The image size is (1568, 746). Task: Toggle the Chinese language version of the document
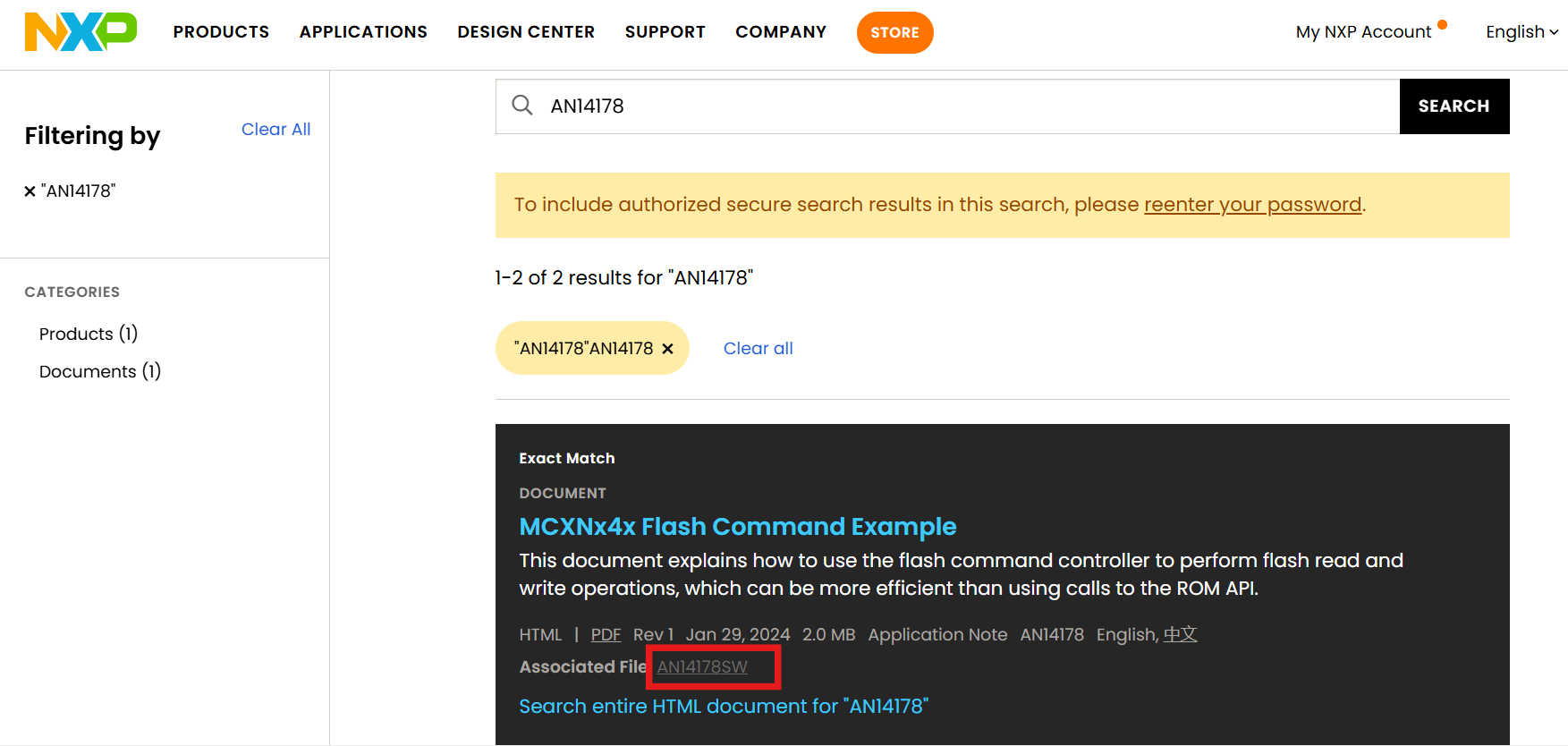click(1180, 634)
